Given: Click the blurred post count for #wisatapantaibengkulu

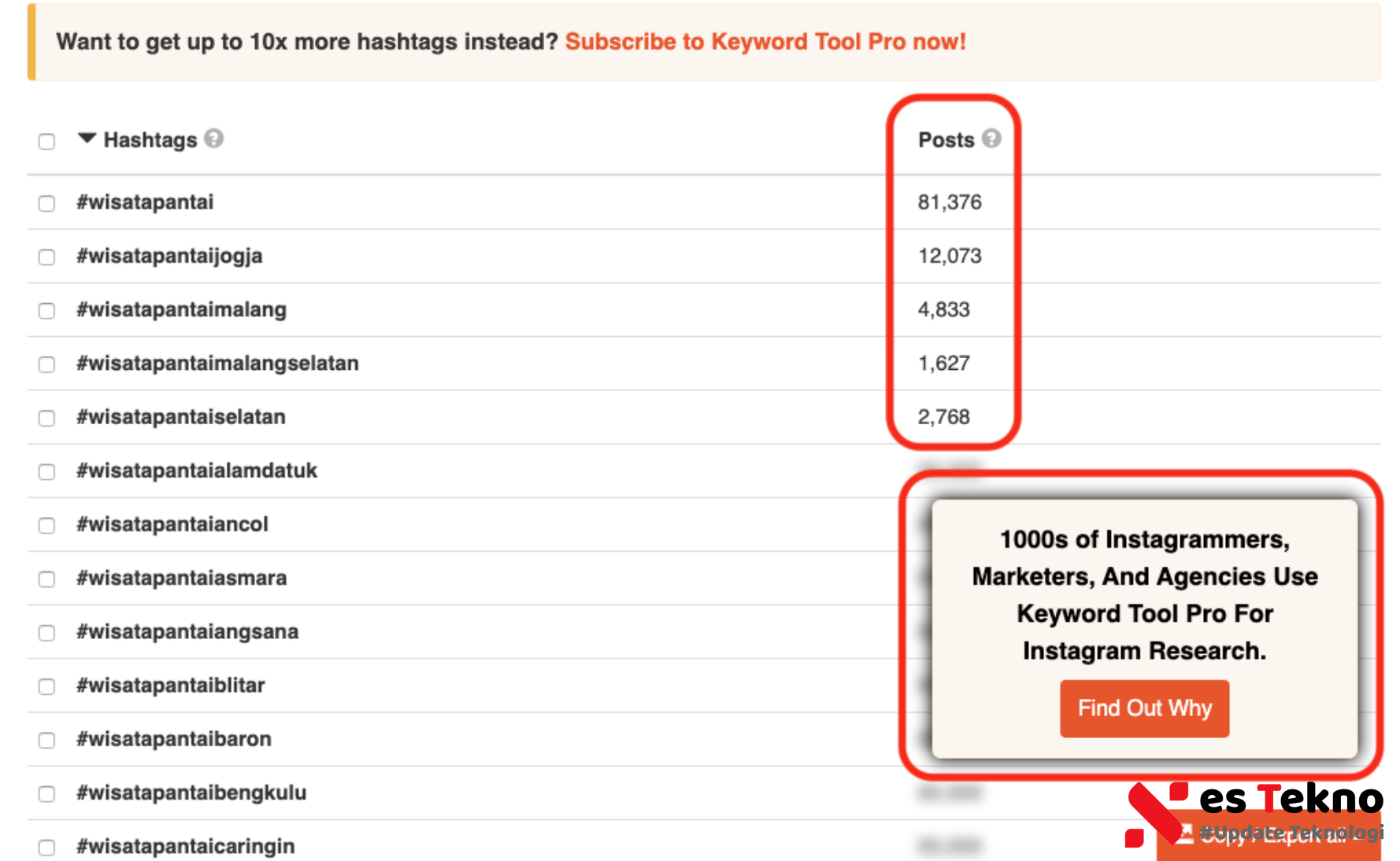Looking at the screenshot, I should point(949,793).
